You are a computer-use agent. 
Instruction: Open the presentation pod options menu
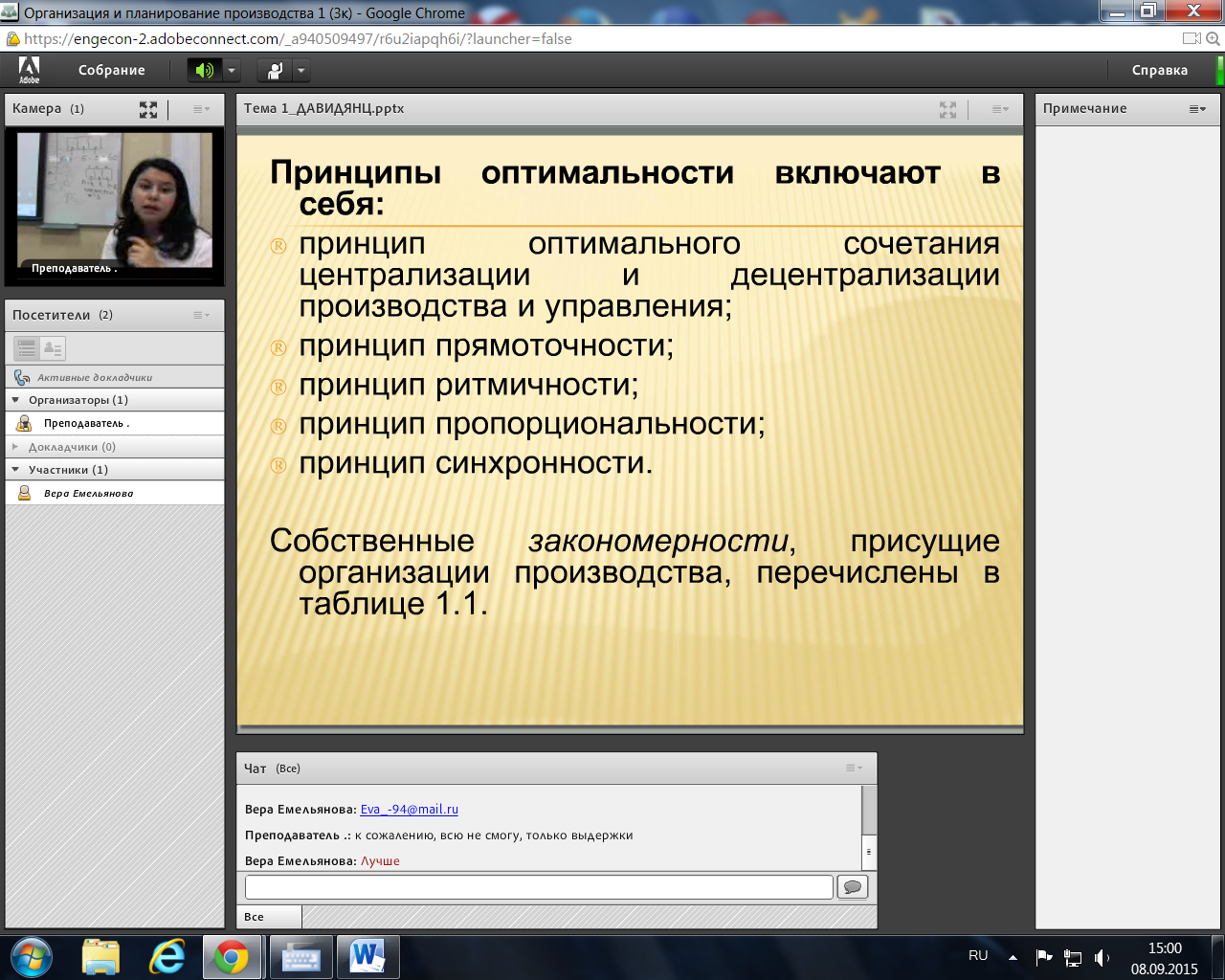(x=1000, y=109)
